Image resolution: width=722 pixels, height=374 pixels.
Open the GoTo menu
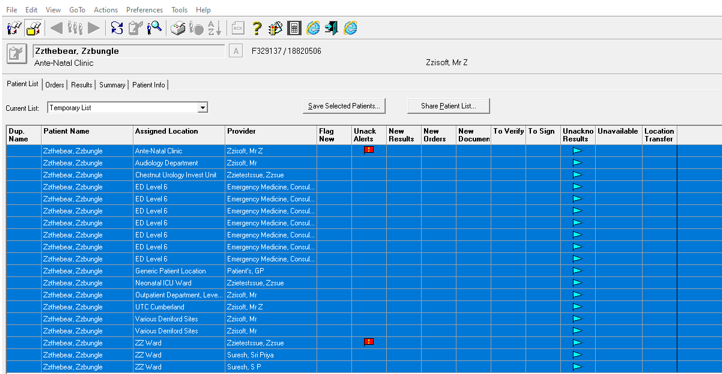(77, 10)
